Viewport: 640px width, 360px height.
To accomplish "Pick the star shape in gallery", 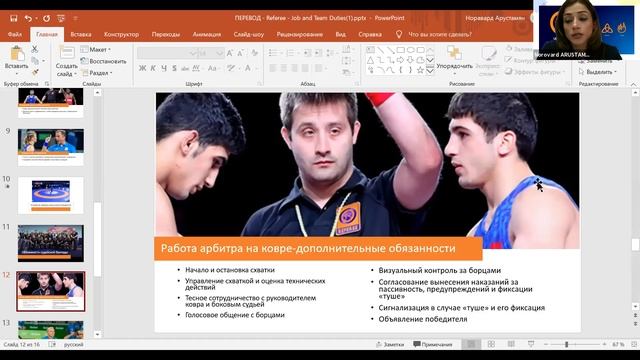I will tap(420, 70).
